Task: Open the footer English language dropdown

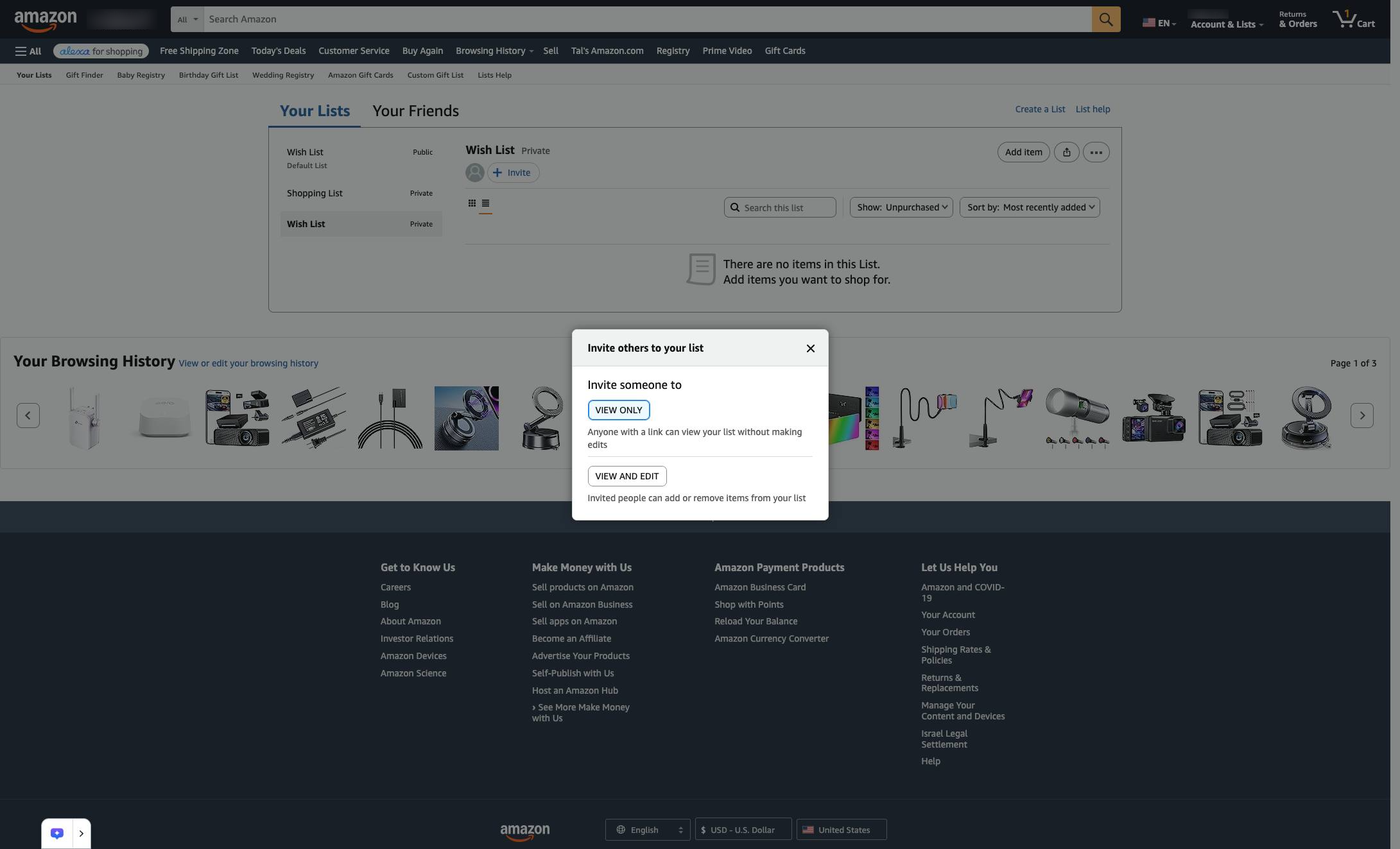Action: [648, 830]
